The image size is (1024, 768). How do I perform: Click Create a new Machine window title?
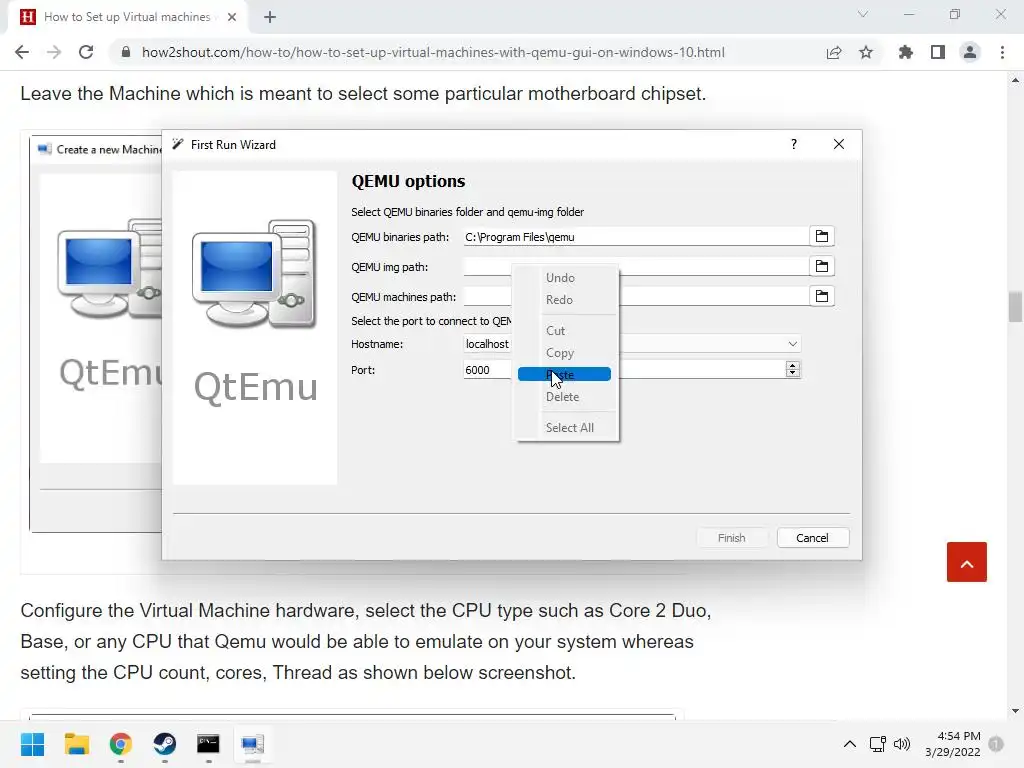tap(108, 150)
